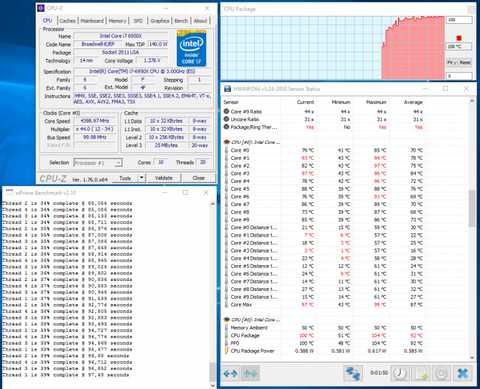Viewport: 480px width, 389px height.
Task: Click the save log file icon
Action: [421, 373]
